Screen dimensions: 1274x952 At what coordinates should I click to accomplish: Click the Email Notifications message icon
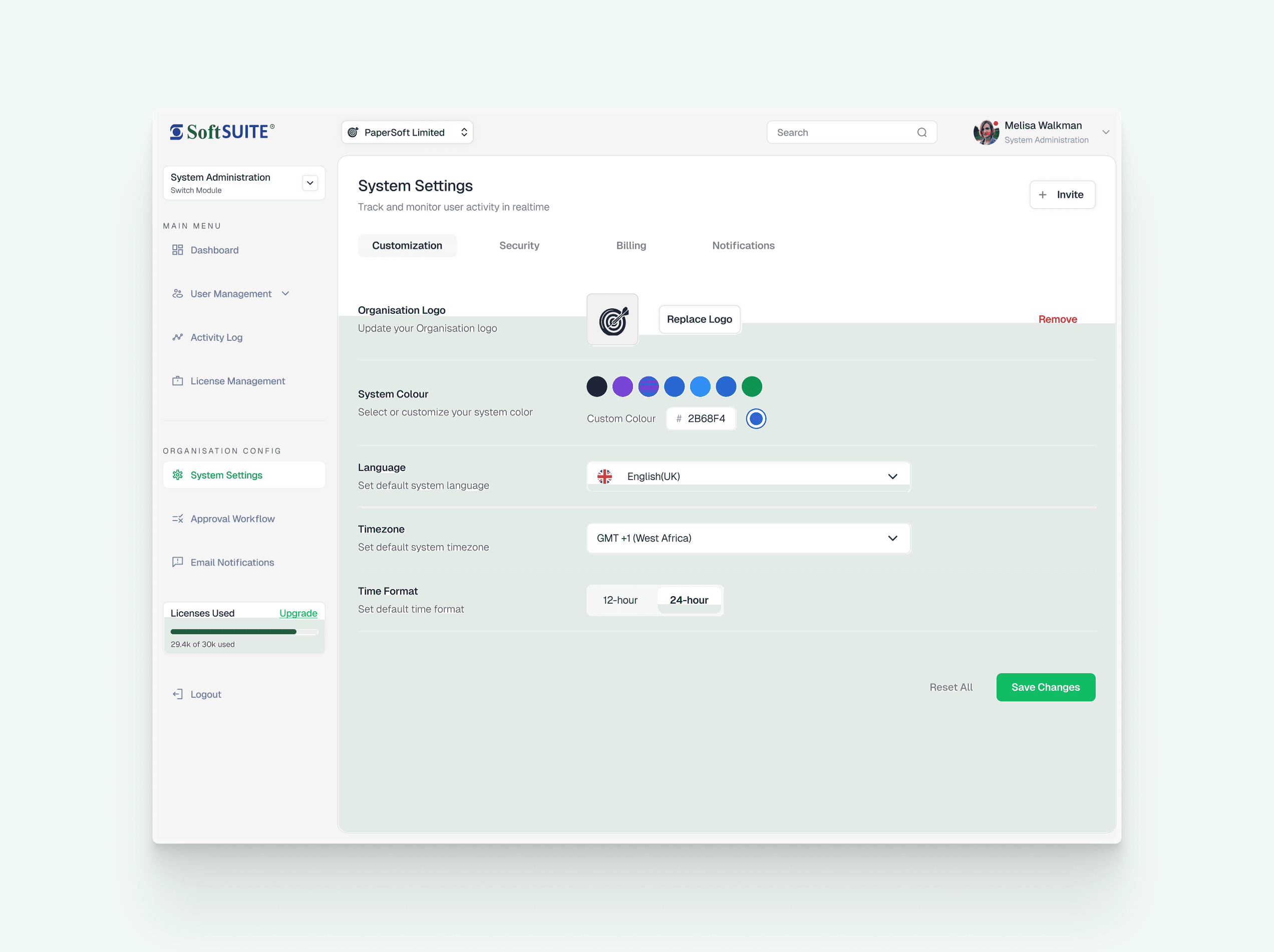click(x=177, y=562)
